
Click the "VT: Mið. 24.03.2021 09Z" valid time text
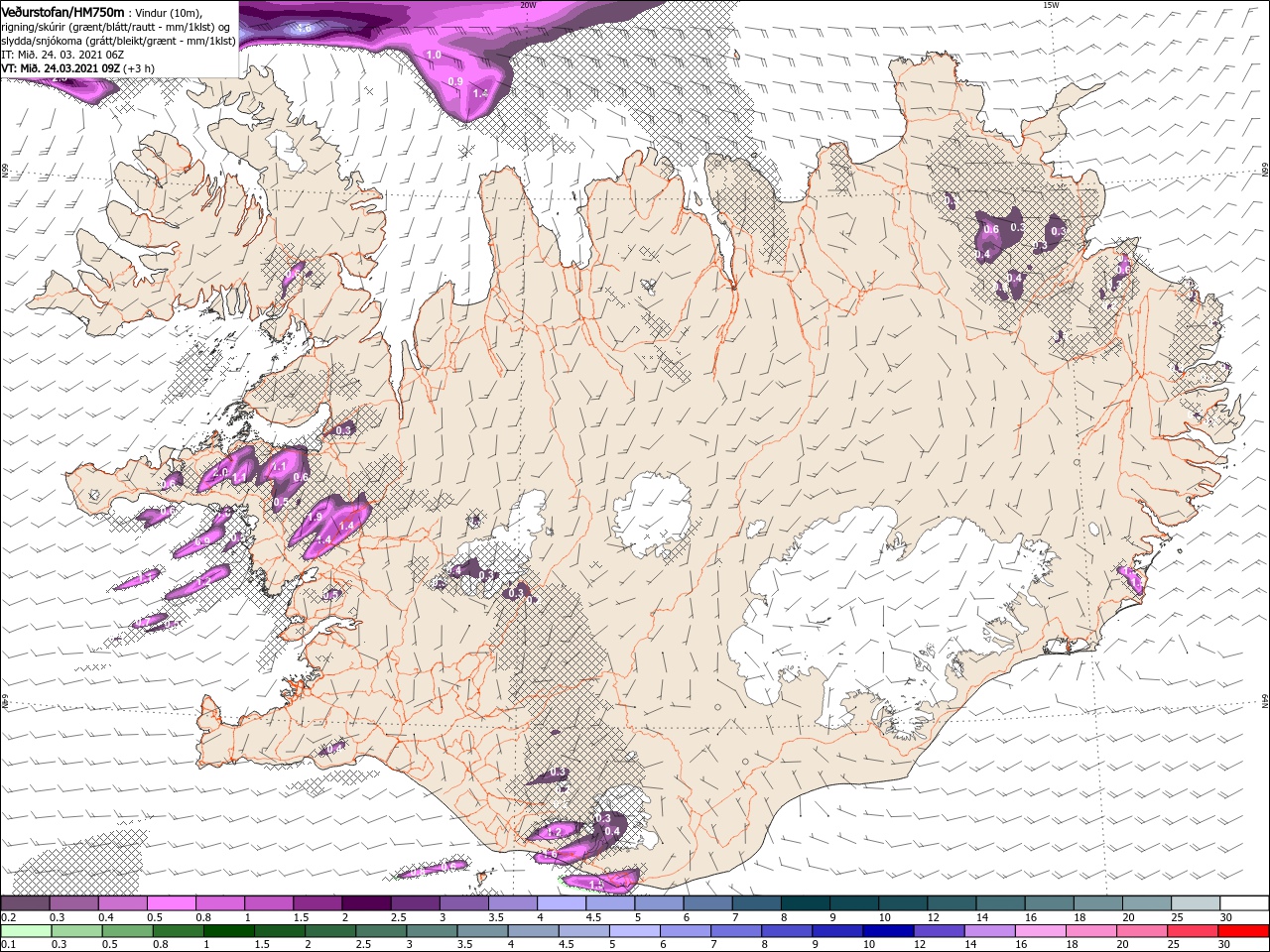point(61,68)
